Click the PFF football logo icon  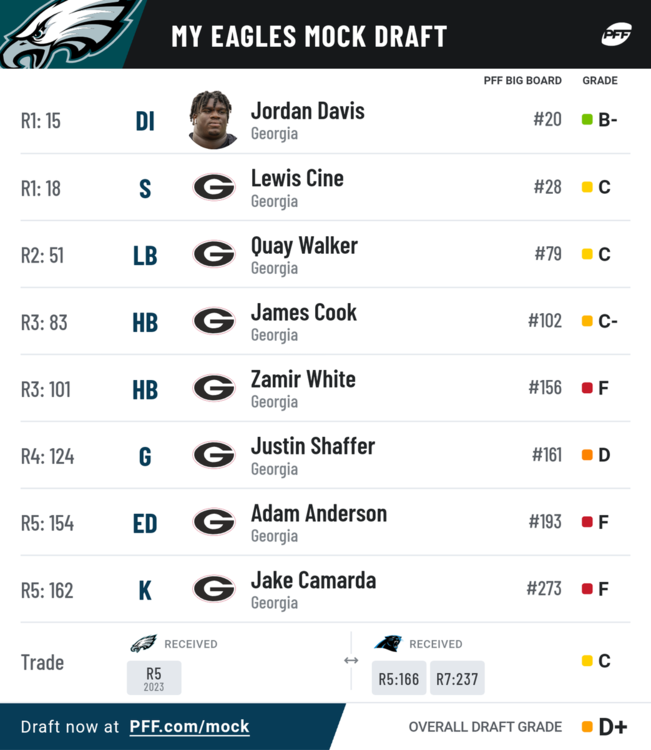tap(617, 34)
